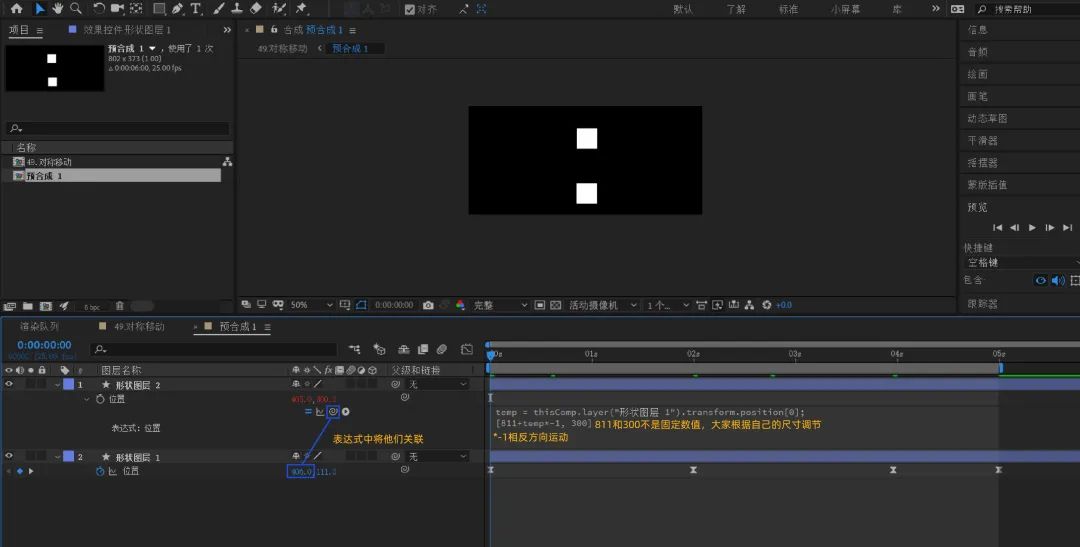Viewport: 1080px width, 547px height.
Task: Open the expression language menu play-arrow icon
Action: (x=346, y=412)
